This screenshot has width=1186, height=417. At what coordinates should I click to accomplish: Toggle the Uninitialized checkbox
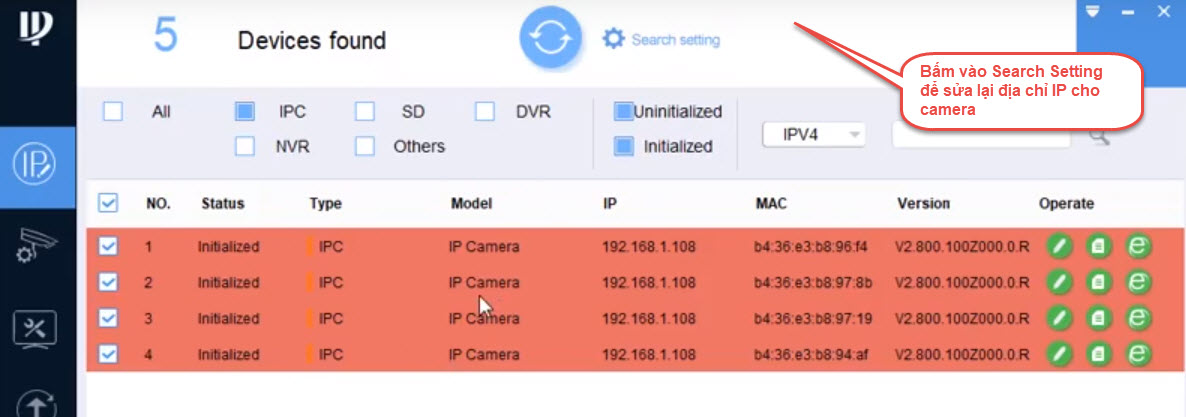tap(623, 112)
